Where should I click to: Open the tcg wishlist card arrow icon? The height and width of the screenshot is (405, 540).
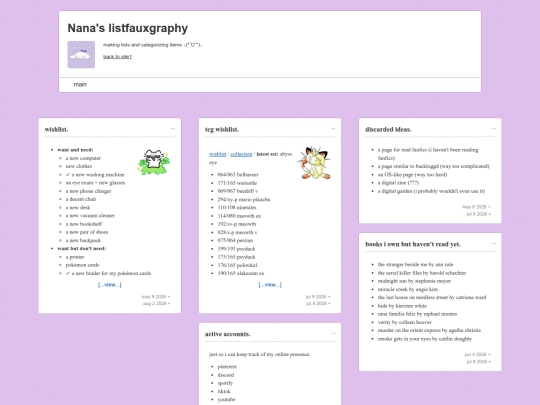333,129
